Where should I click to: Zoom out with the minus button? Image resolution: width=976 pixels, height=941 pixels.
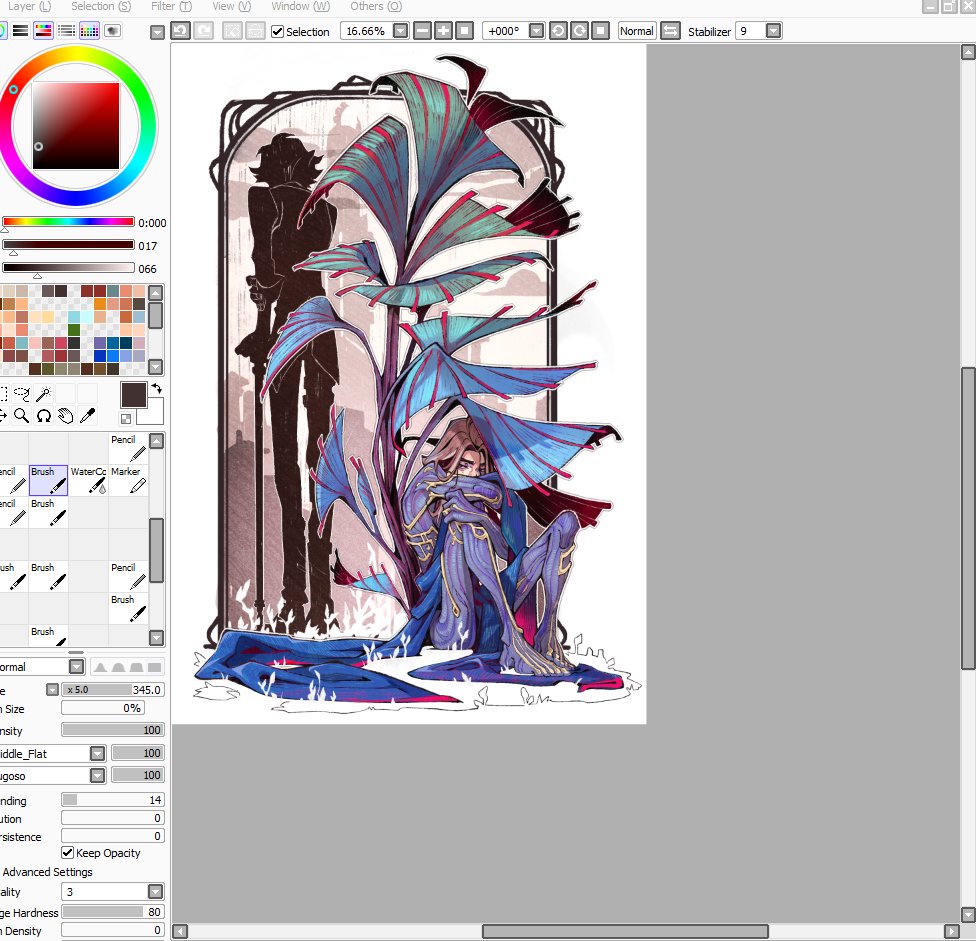tap(423, 30)
